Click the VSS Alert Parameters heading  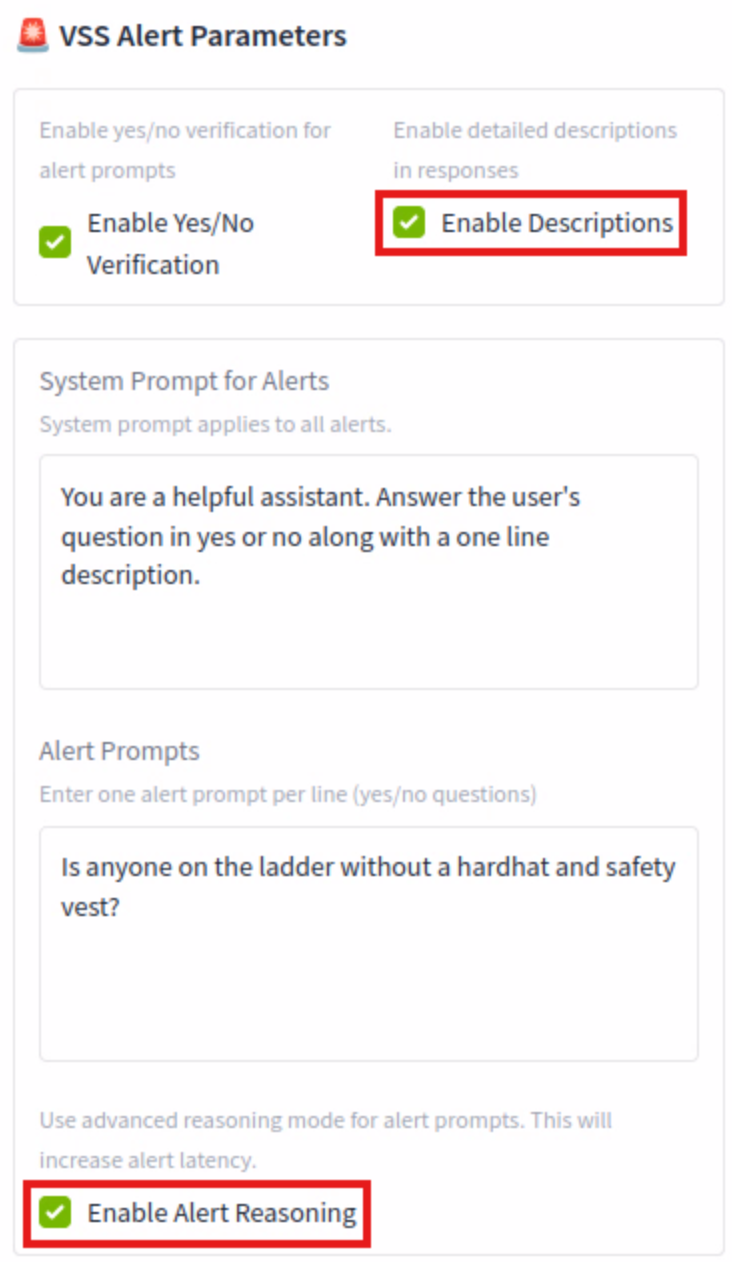(x=202, y=36)
